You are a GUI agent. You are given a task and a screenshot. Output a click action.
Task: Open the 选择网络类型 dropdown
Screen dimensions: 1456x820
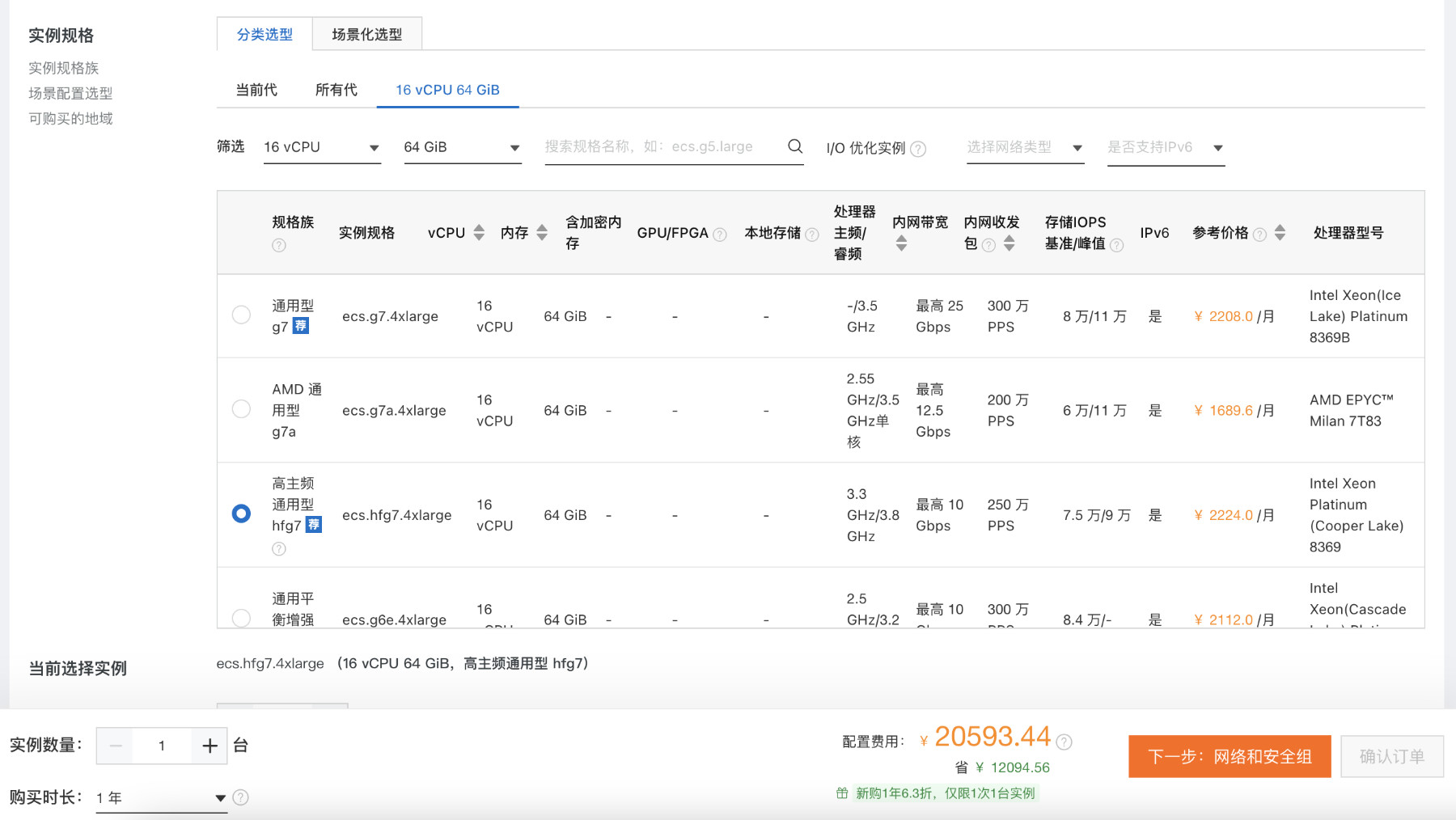point(1025,147)
